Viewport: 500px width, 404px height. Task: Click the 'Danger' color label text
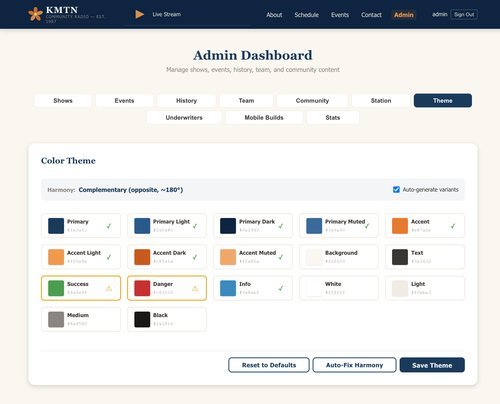[163, 284]
